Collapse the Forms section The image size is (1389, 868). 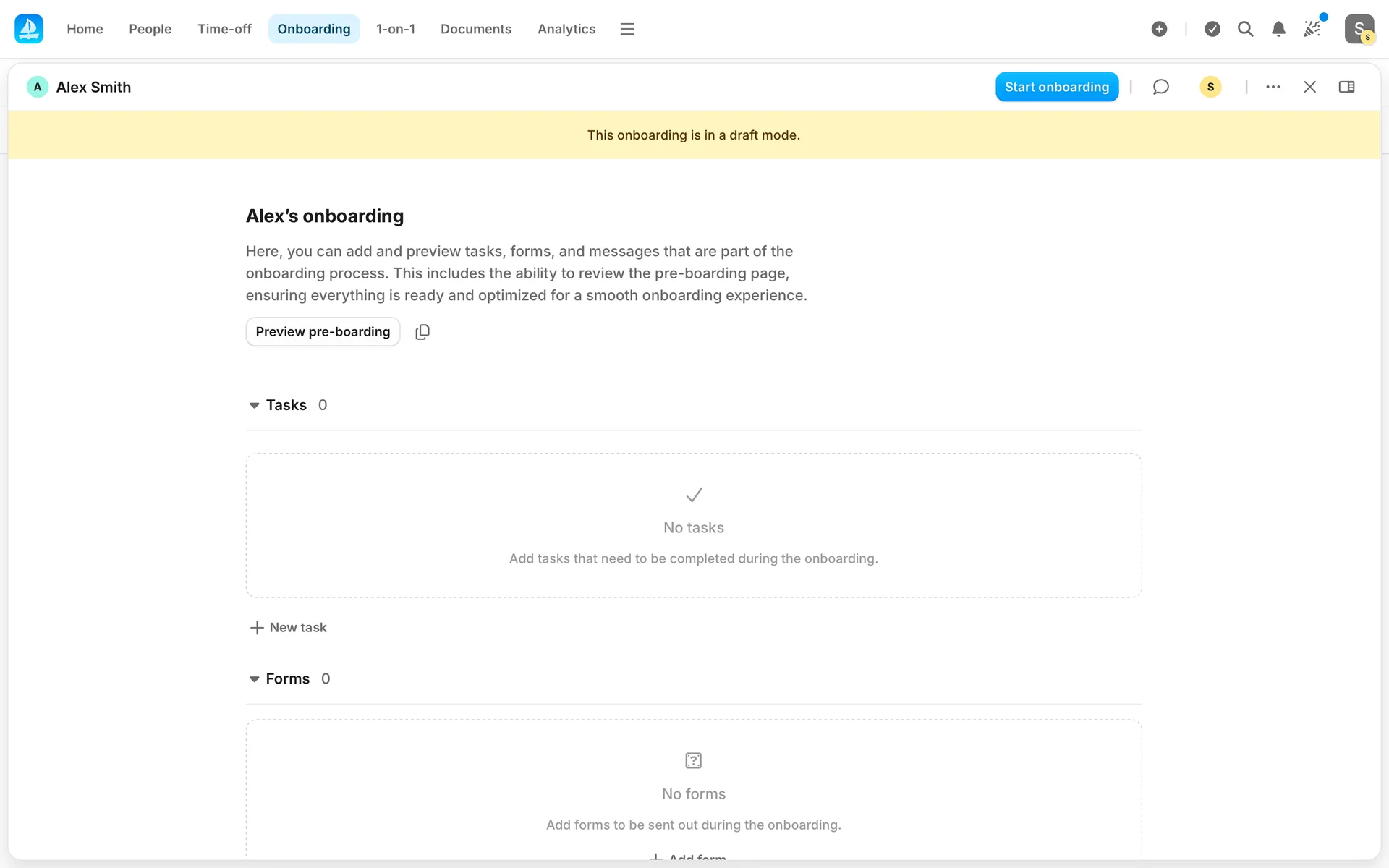(254, 679)
